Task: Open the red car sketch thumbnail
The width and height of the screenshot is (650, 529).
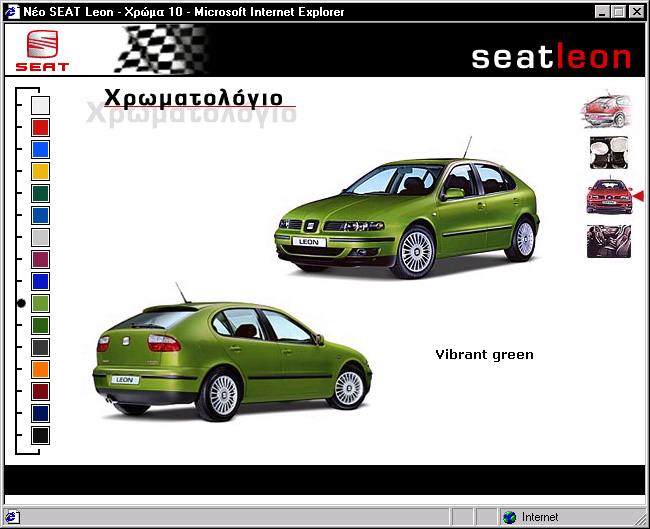Action: tap(606, 109)
